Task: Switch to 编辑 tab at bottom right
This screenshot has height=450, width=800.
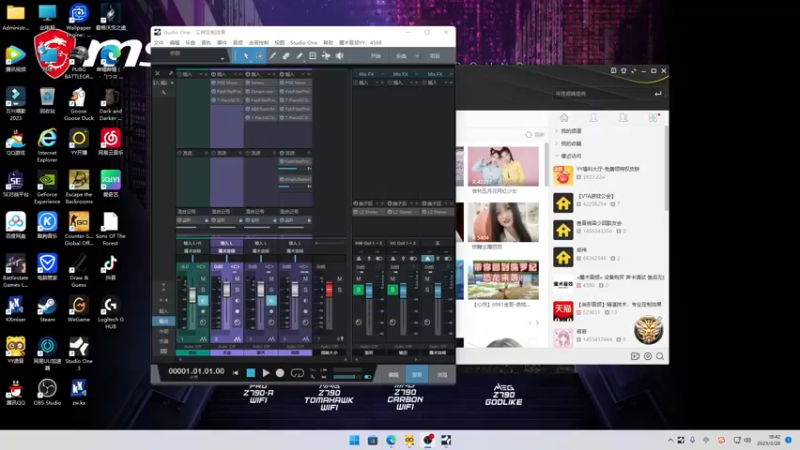Action: (x=393, y=374)
